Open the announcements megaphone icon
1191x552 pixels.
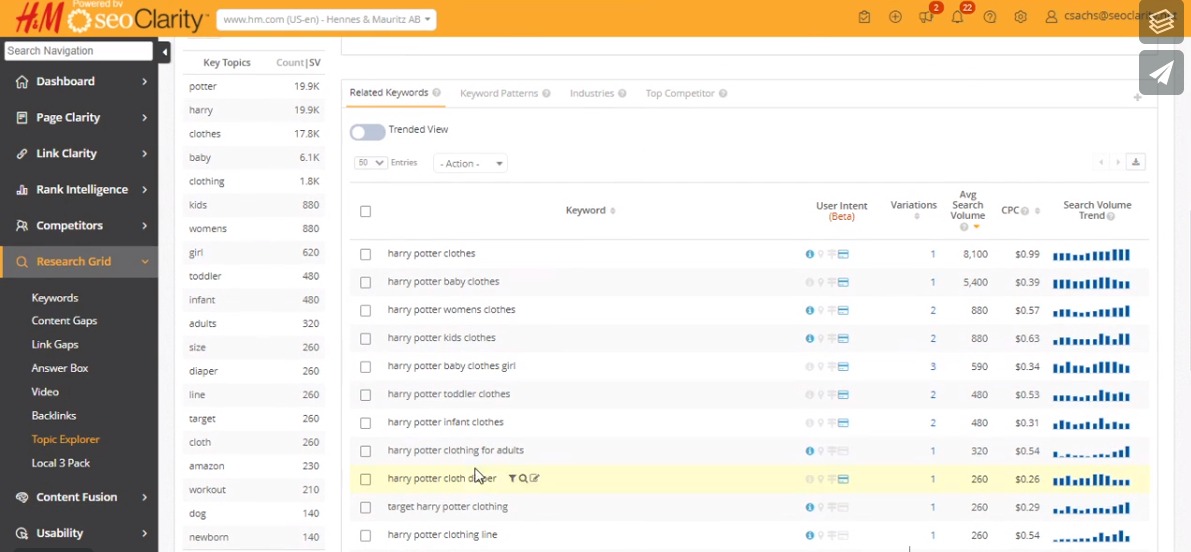point(925,17)
